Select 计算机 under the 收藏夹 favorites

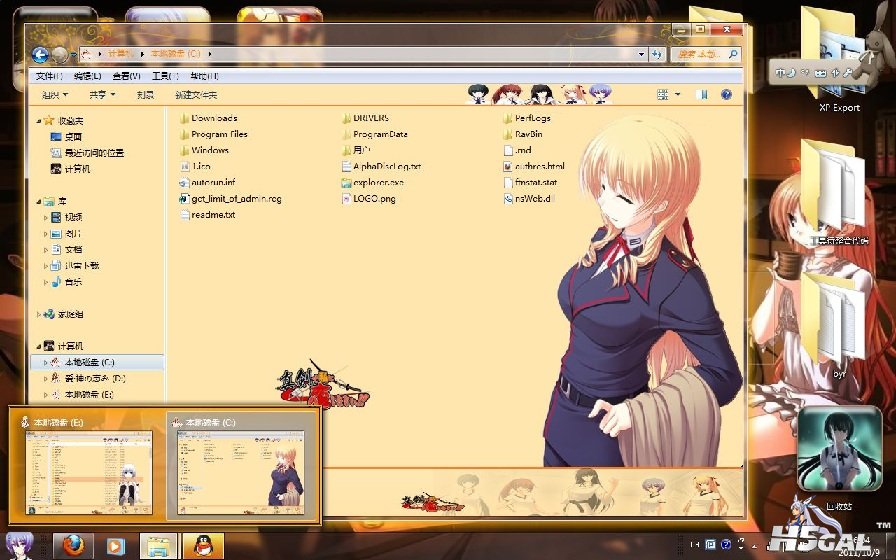pos(70,169)
